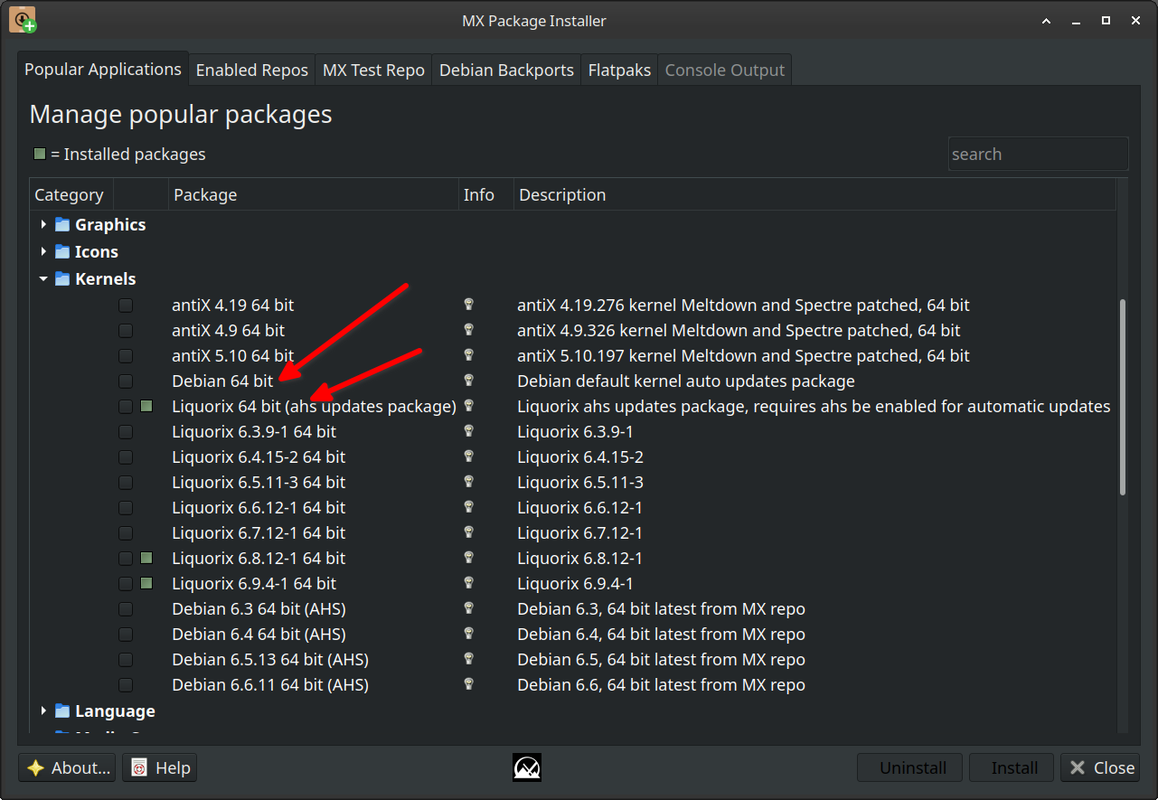Tick checkbox for antiX 5.10 64 bit

coord(126,356)
